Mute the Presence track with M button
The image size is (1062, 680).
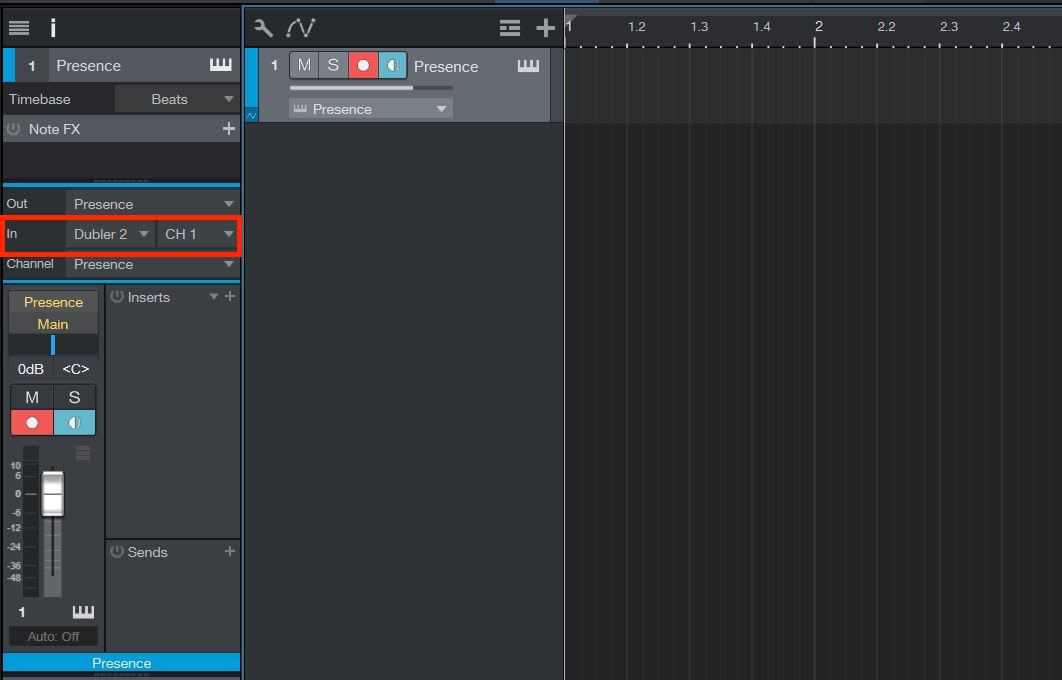coord(304,64)
